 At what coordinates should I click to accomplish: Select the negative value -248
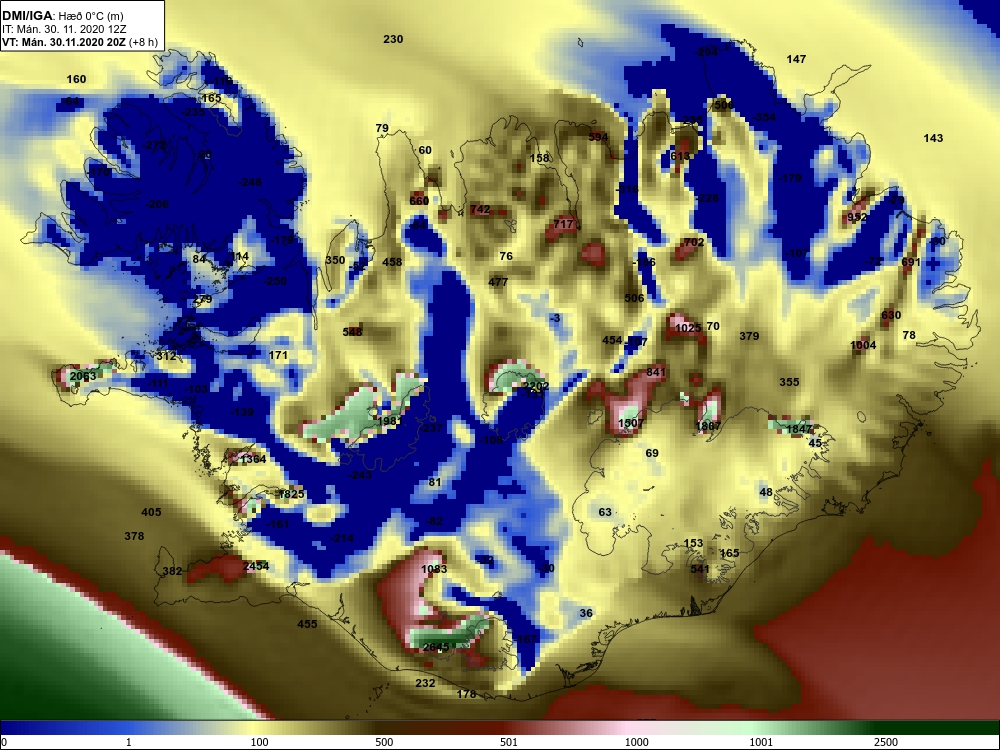[x=250, y=182]
